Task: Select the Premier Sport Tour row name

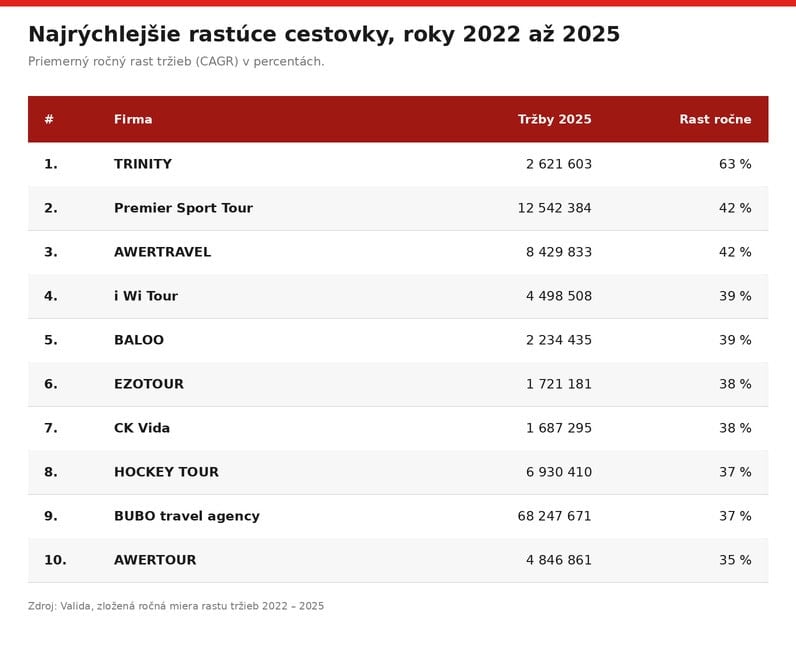Action: (x=183, y=208)
